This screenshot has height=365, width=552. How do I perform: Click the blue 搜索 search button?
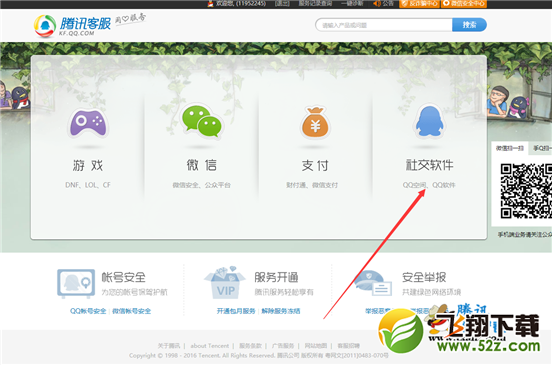pyautogui.click(x=469, y=25)
